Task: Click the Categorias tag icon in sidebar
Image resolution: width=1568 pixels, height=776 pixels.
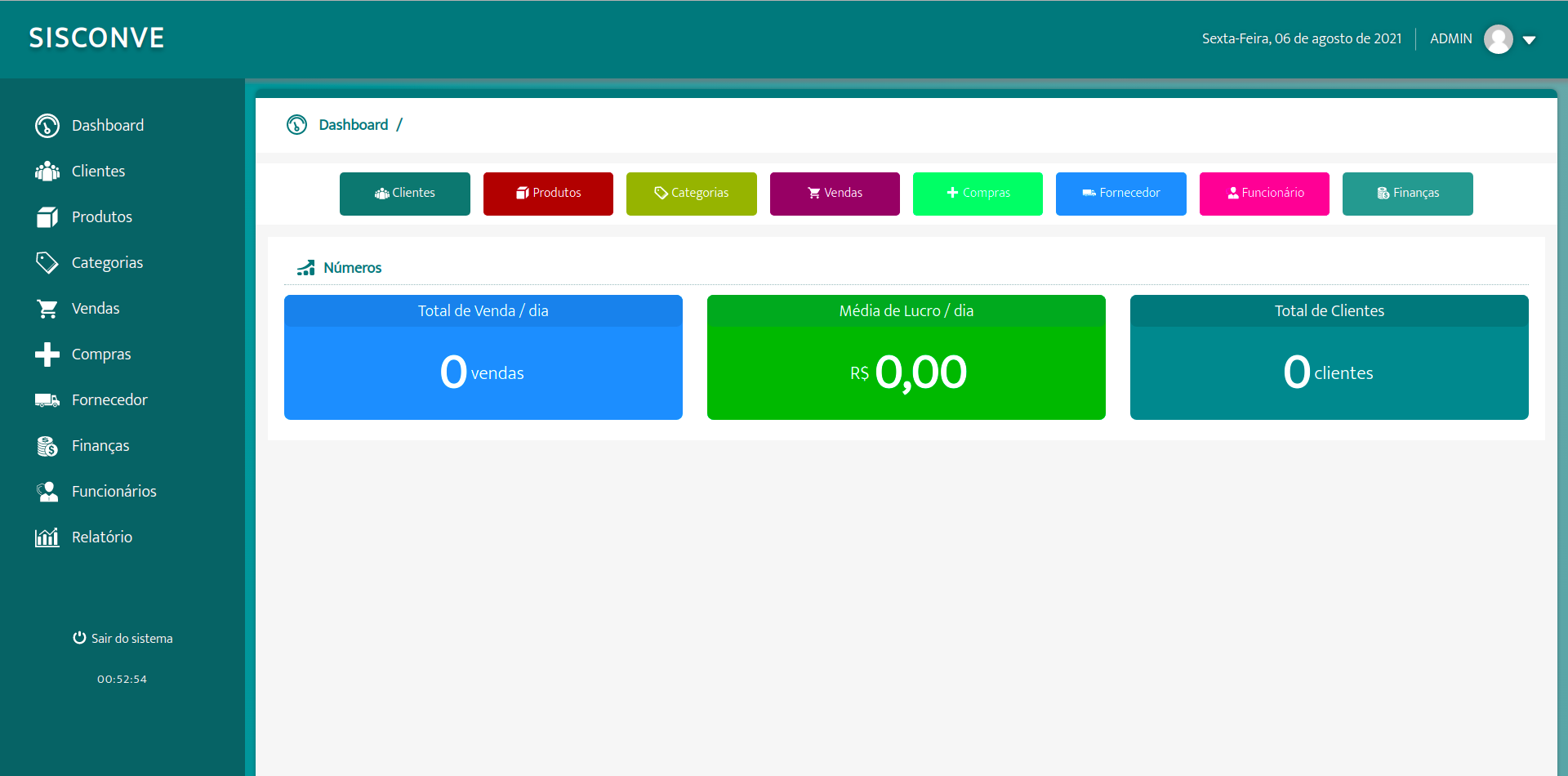Action: (x=47, y=263)
